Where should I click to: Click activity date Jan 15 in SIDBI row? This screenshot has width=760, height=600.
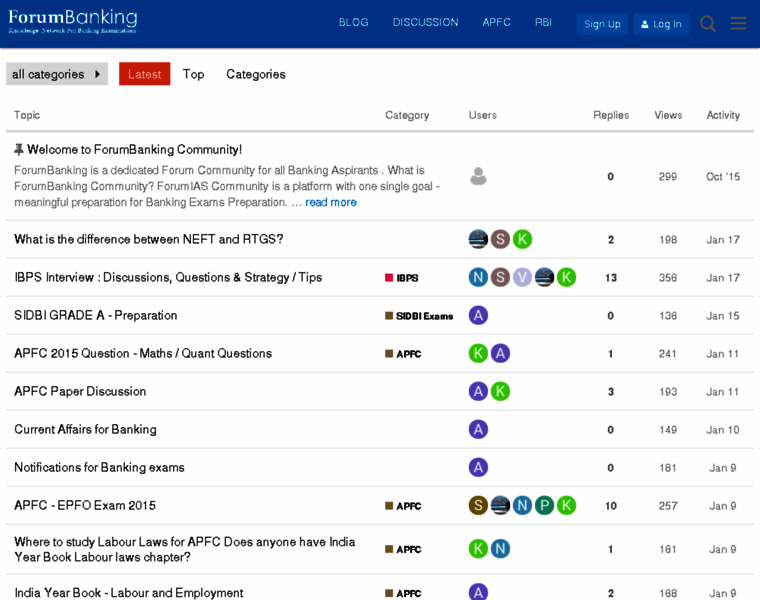[x=723, y=316]
